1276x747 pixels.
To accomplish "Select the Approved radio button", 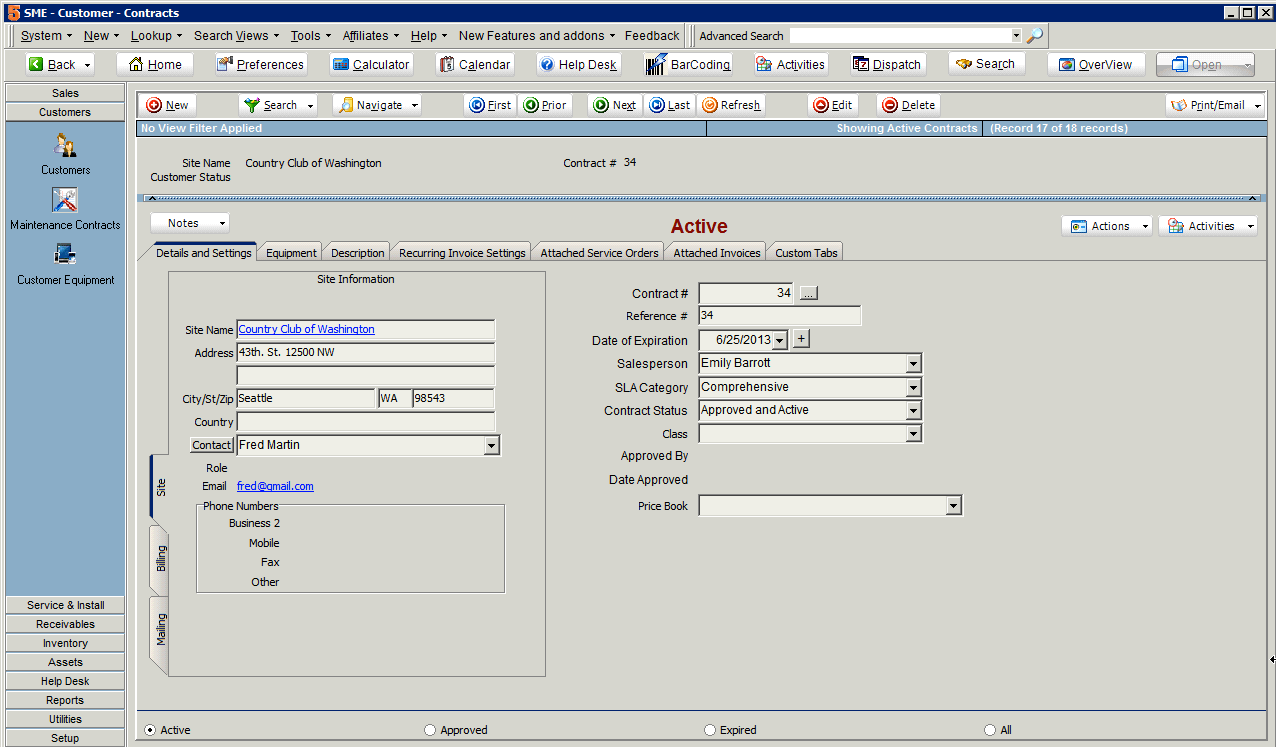I will (x=430, y=730).
